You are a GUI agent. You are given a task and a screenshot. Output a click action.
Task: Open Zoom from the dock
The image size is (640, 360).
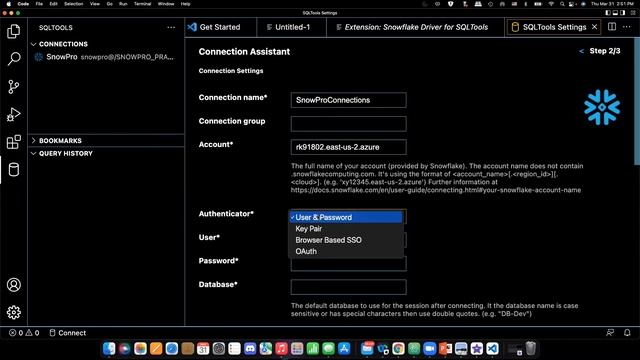coord(429,349)
